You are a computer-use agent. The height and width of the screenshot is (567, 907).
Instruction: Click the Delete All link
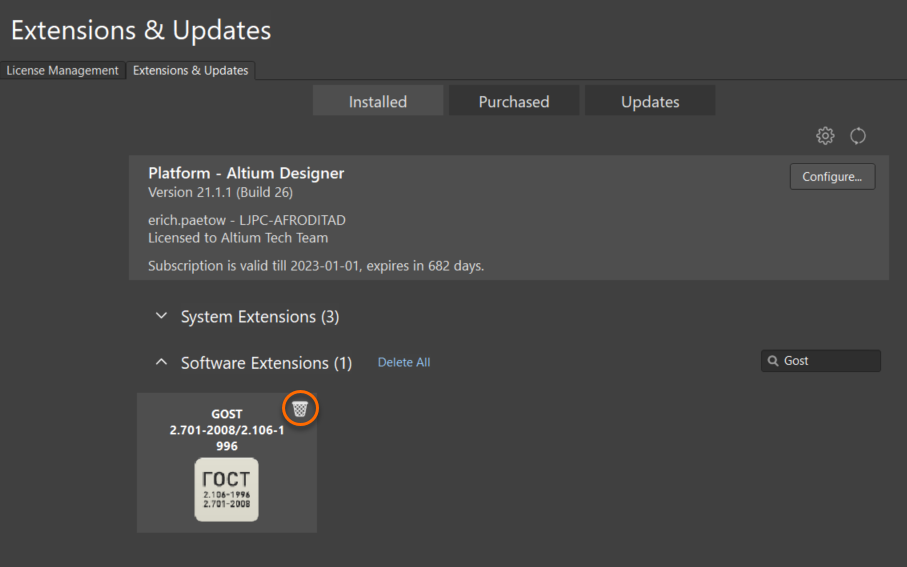tap(404, 362)
